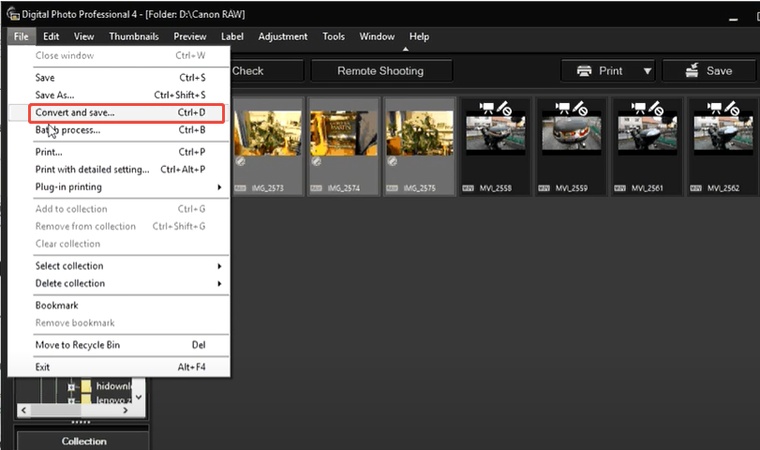Click the folder tree's right scroll arrow
The image size is (760, 450).
(125, 410)
